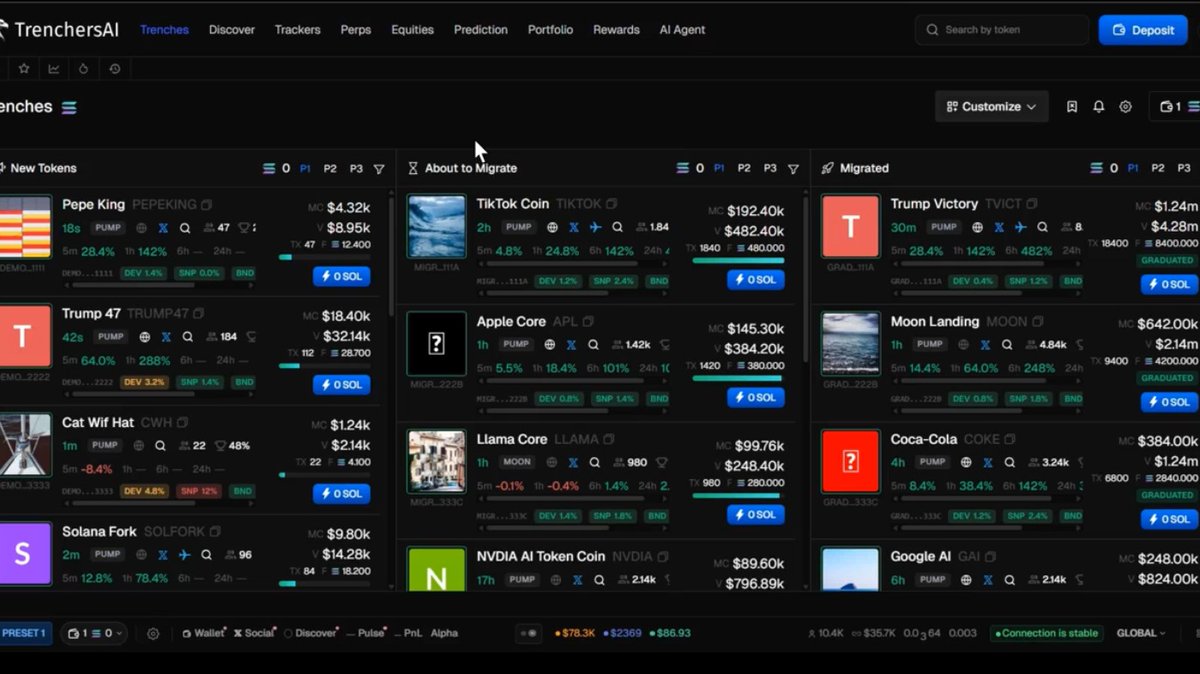Search icon in Pepe King row
Viewport: 1200px width, 674px height.
pyautogui.click(x=185, y=228)
